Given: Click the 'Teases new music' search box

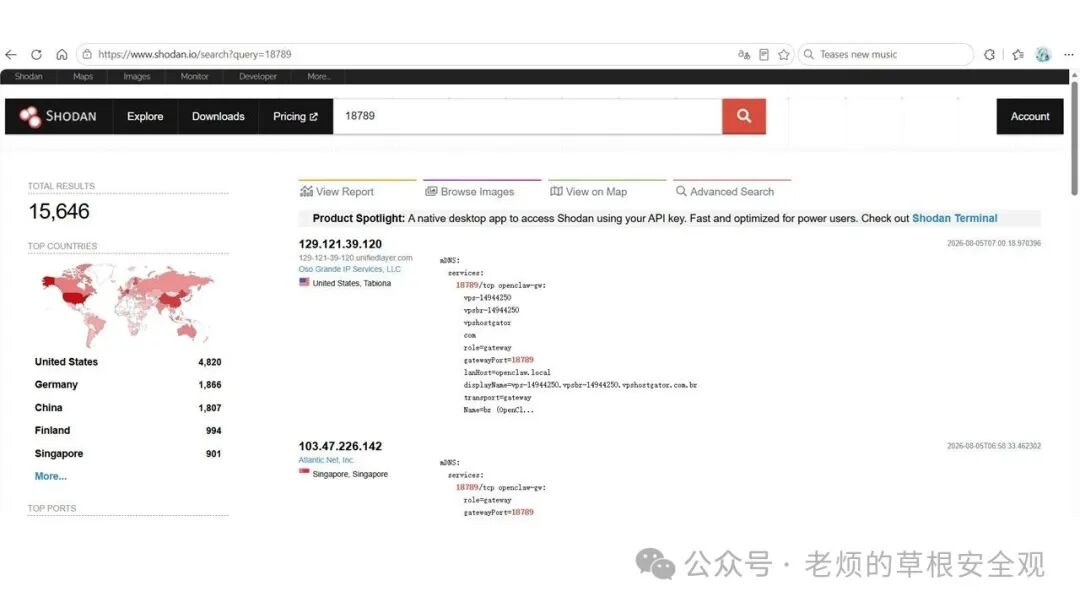Looking at the screenshot, I should pos(885,54).
